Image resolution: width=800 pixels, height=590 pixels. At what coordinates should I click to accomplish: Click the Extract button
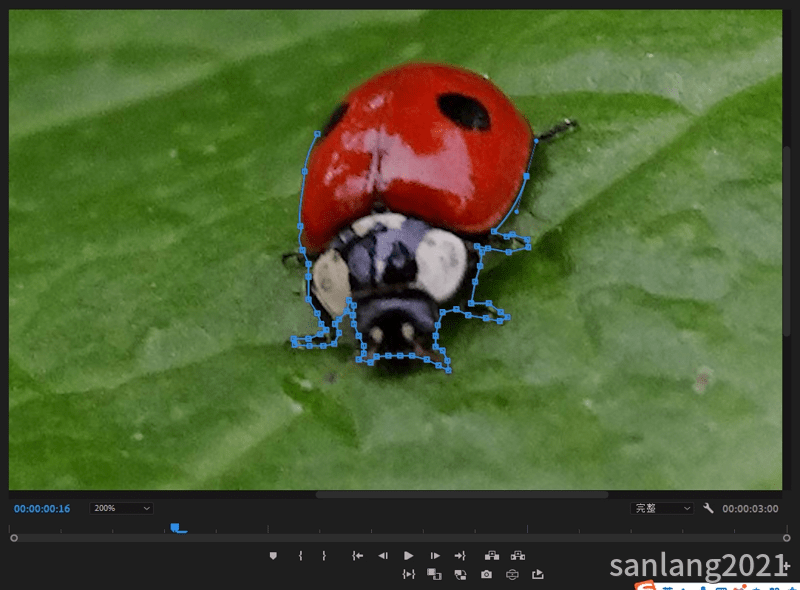[x=518, y=556]
